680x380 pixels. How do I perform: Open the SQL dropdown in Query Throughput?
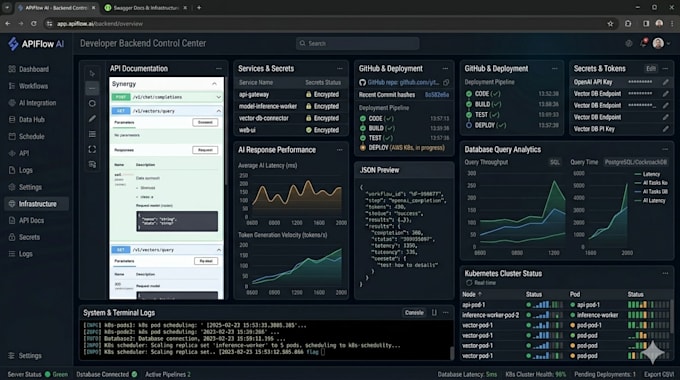pos(554,162)
